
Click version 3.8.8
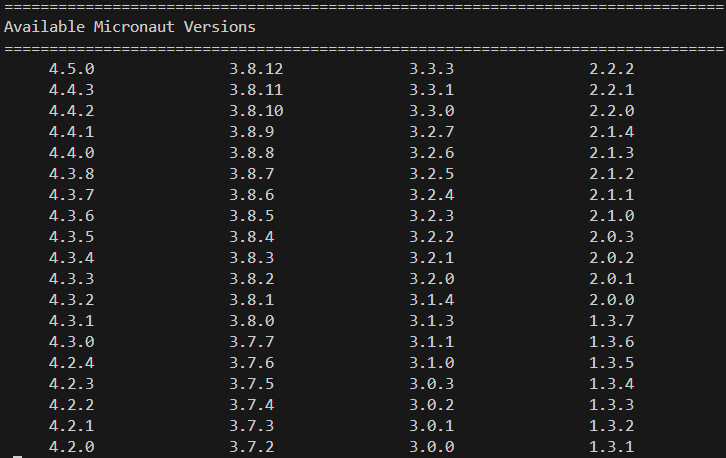click(251, 153)
